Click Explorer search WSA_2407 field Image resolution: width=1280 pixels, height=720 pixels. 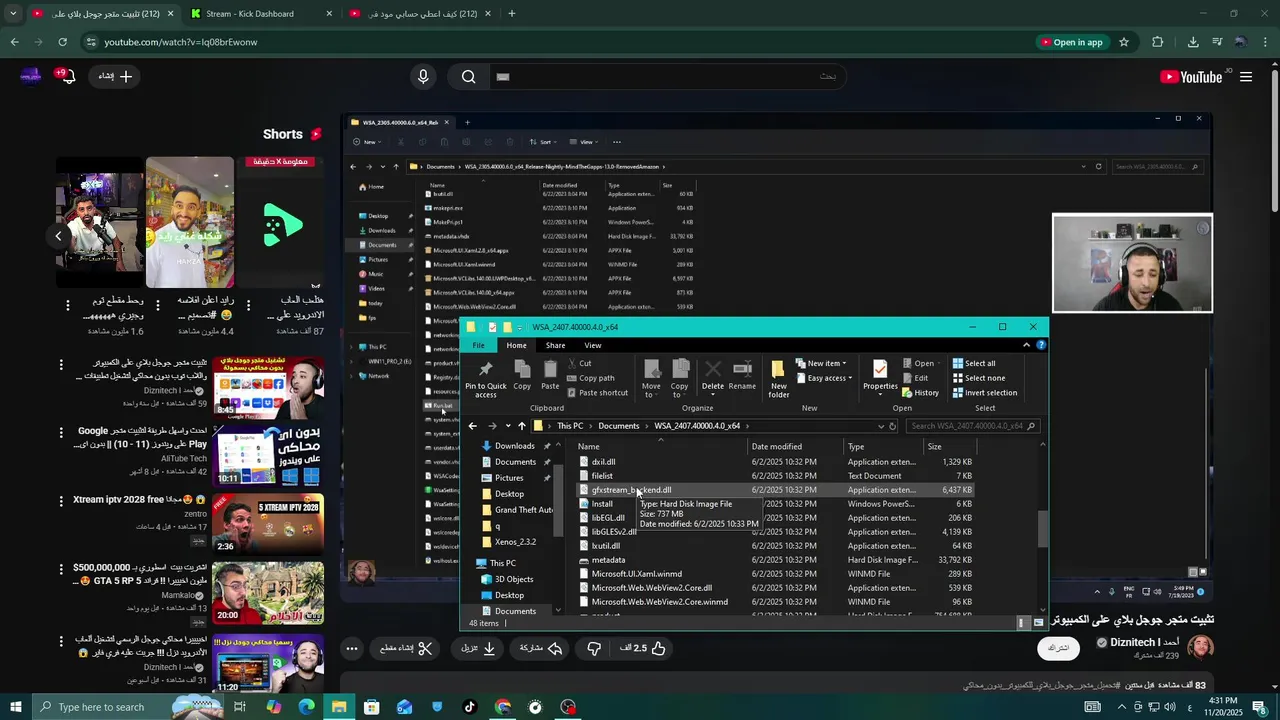[974, 426]
